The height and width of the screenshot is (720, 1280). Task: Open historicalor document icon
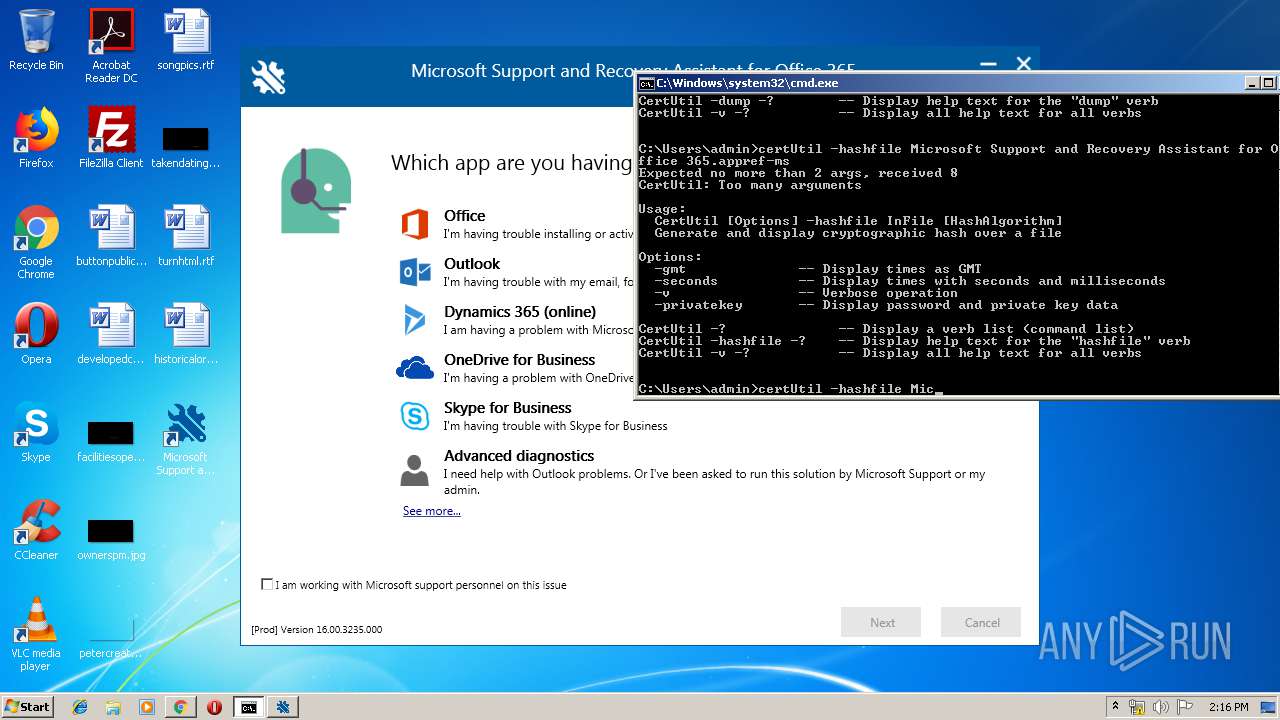(x=186, y=334)
